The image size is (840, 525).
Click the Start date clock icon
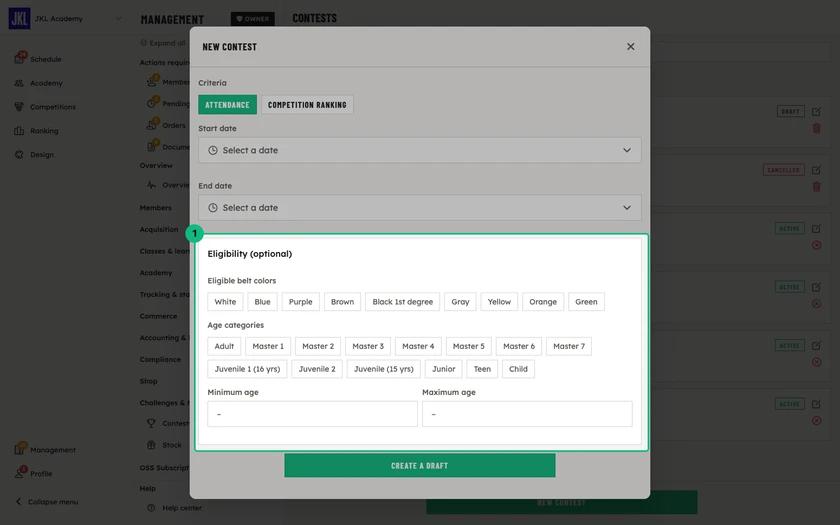213,150
